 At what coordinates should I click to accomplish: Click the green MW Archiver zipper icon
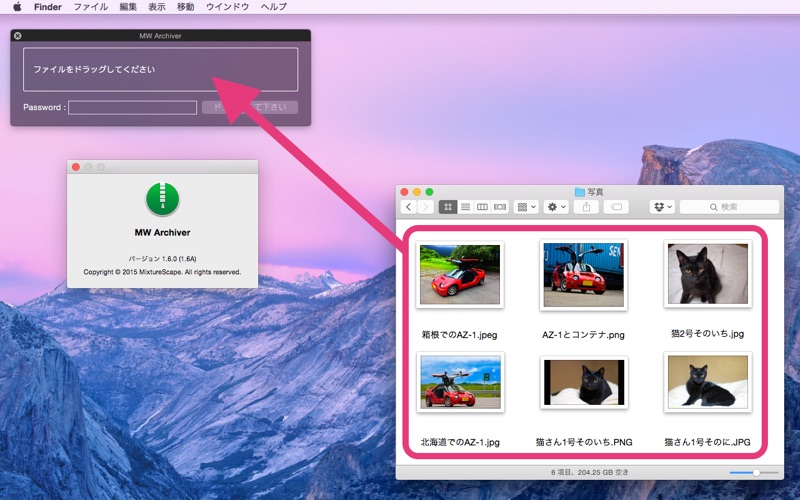pos(162,199)
